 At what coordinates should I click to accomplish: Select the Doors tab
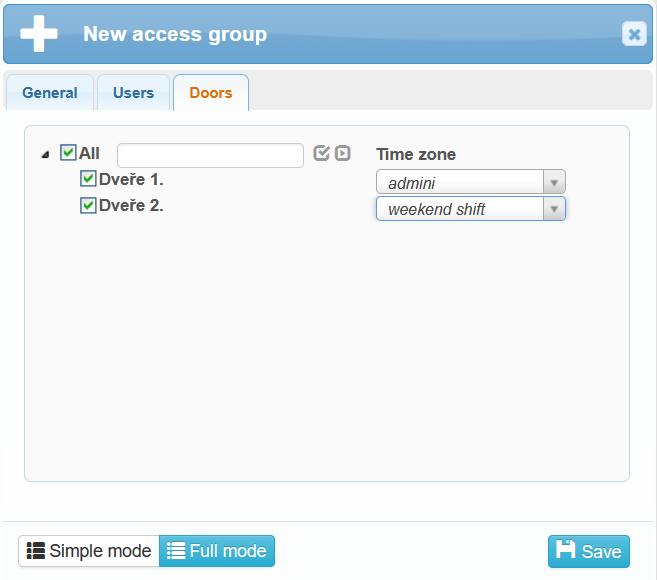210,93
